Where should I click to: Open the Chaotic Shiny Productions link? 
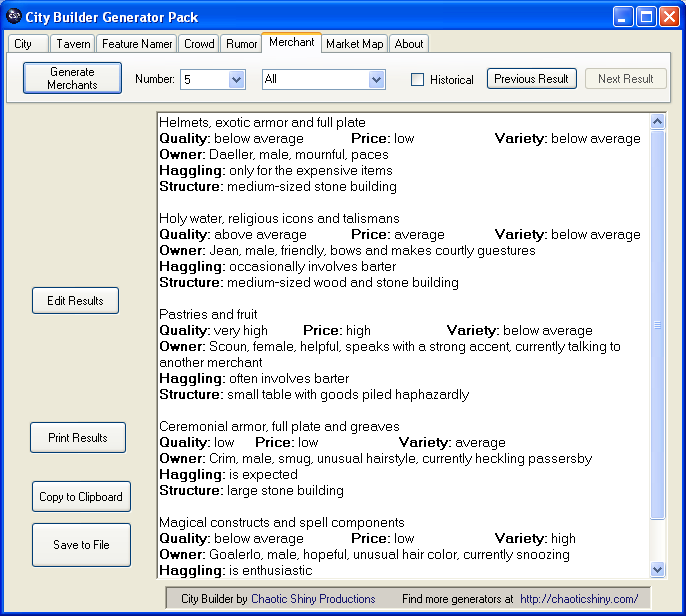point(313,598)
